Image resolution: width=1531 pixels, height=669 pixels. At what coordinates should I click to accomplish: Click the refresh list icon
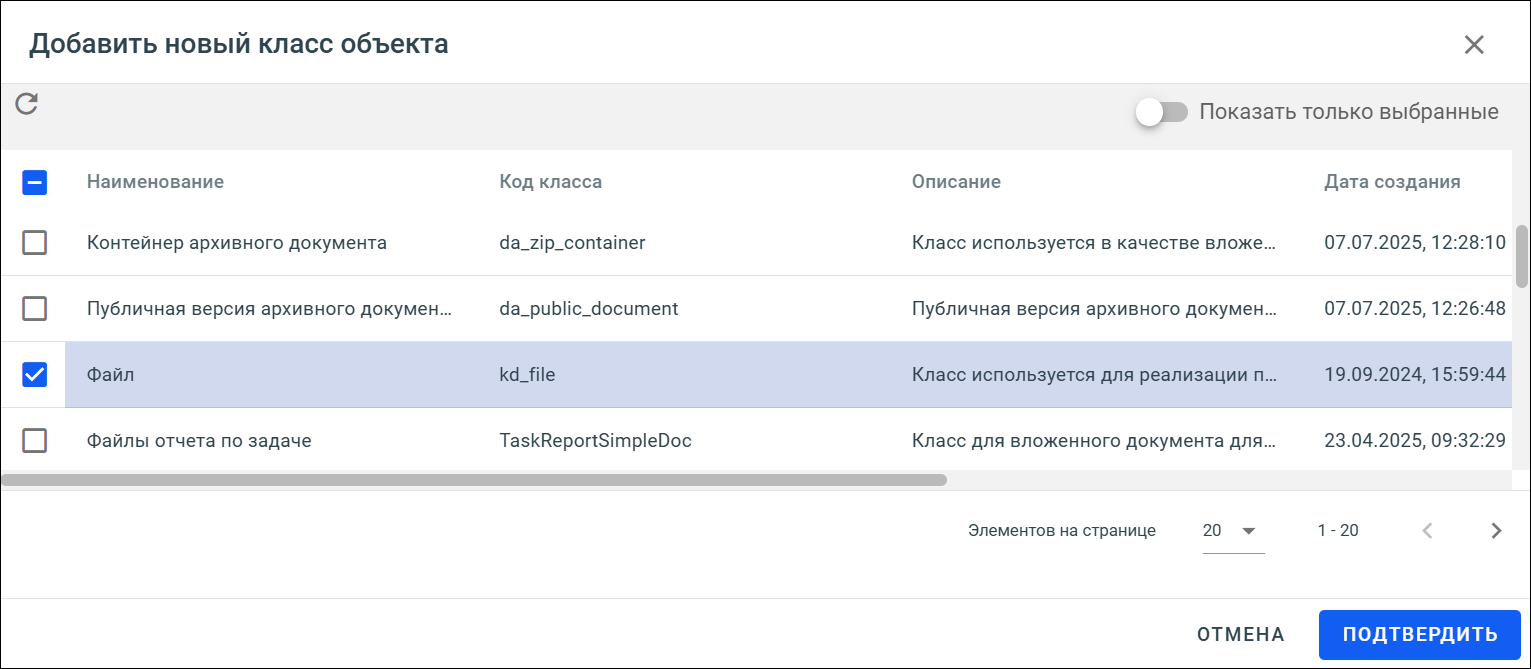point(27,103)
